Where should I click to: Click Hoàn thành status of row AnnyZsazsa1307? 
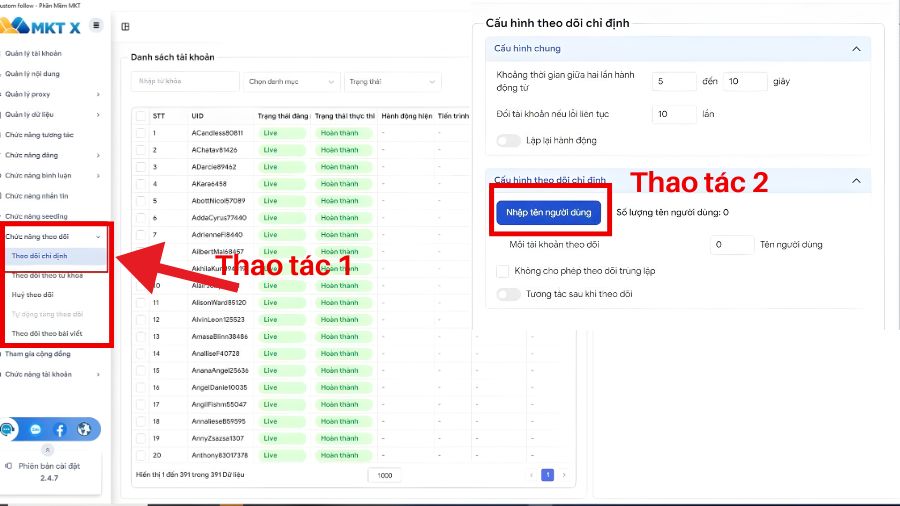(343, 439)
